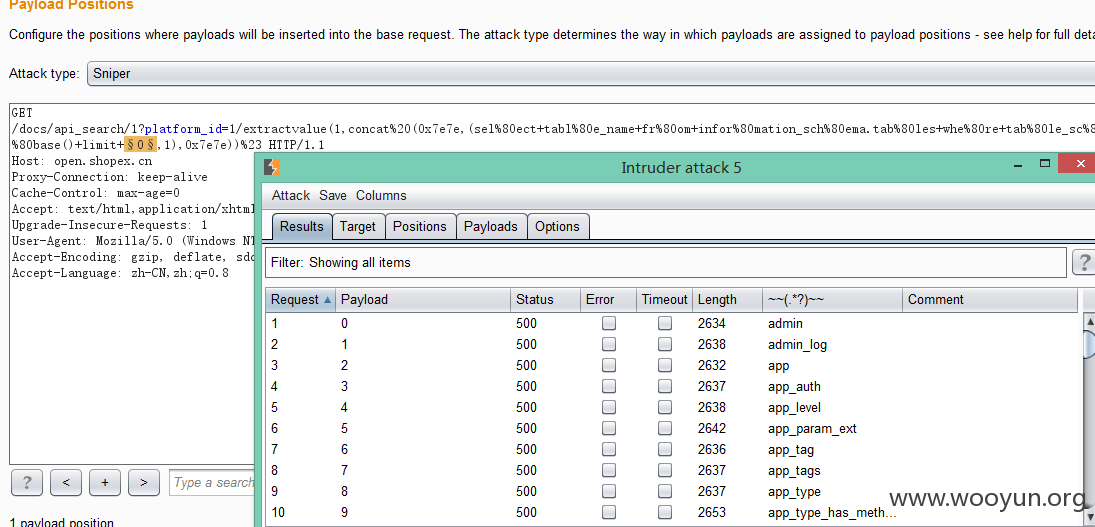Select the result row with app_auth
This screenshot has height=527, width=1095.
coord(672,386)
